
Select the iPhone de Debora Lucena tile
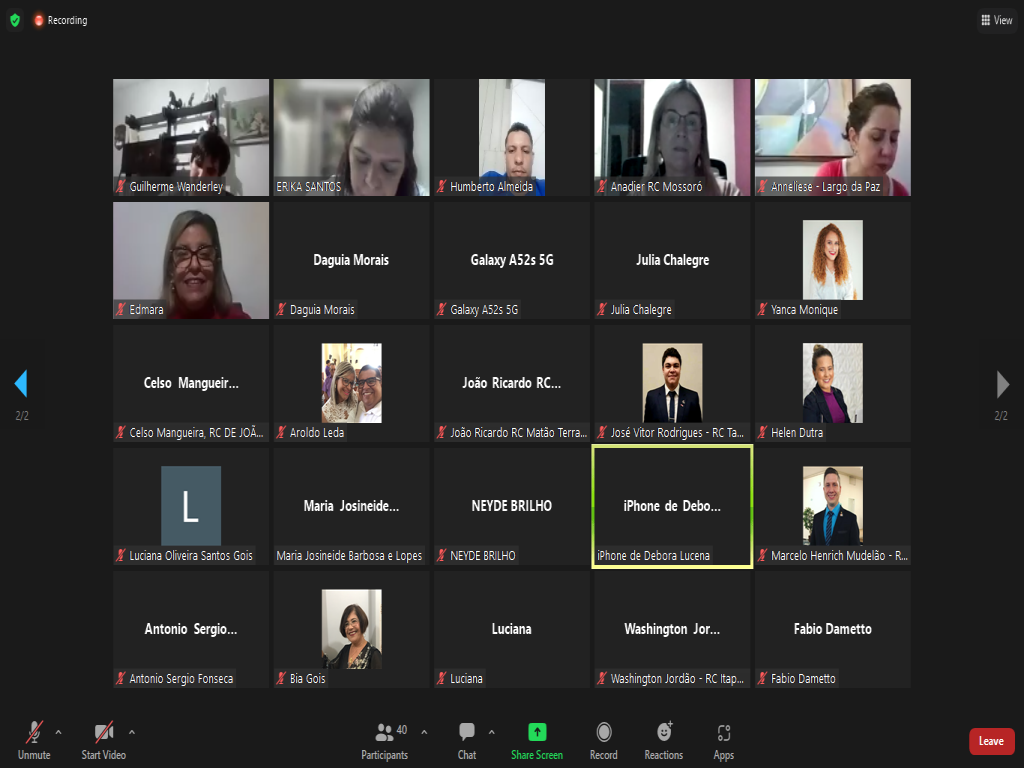click(672, 506)
